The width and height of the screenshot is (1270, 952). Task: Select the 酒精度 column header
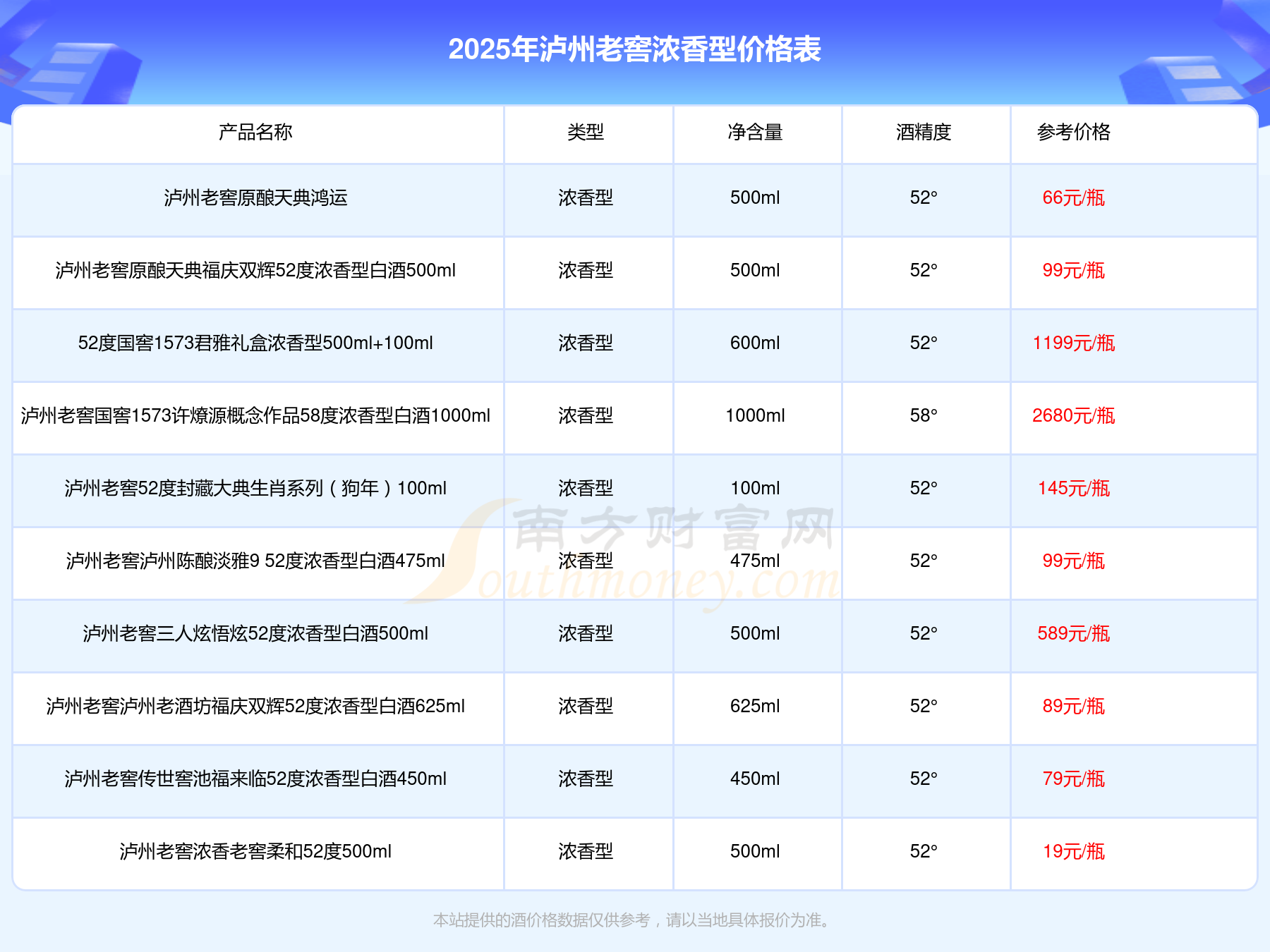pos(924,132)
